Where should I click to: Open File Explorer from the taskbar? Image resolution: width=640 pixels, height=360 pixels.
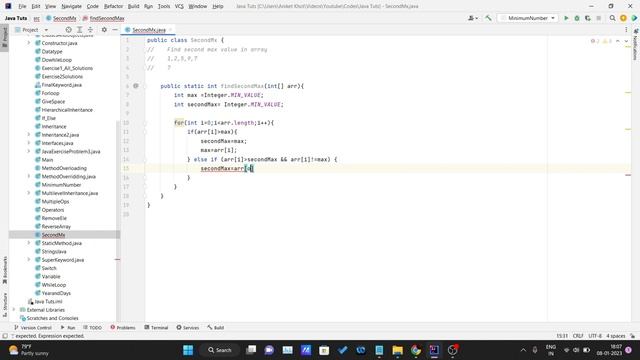coord(398,350)
